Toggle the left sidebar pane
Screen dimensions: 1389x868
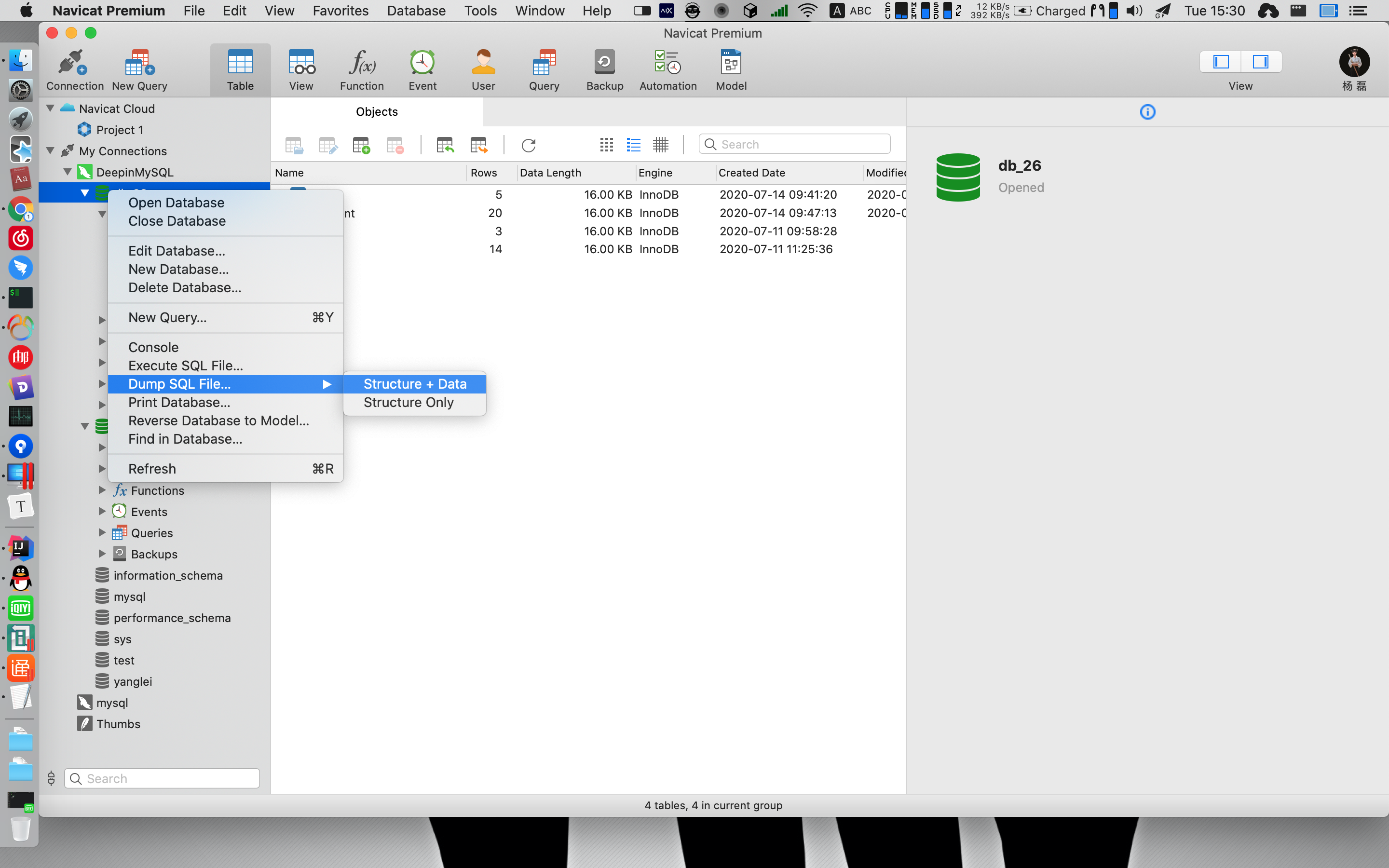point(1220,61)
